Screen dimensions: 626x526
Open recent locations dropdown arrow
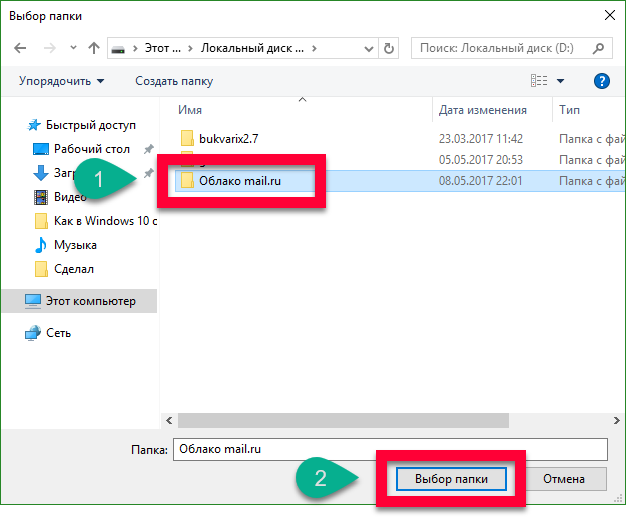pos(71,48)
